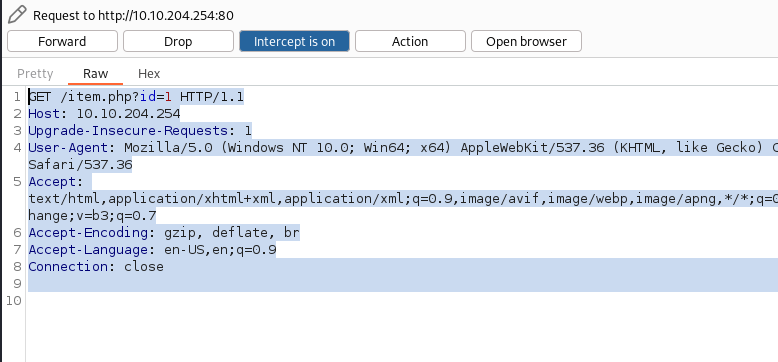Viewport: 778px width, 362px height.
Task: Click line number 1 in the gutter
Action: tap(17, 97)
